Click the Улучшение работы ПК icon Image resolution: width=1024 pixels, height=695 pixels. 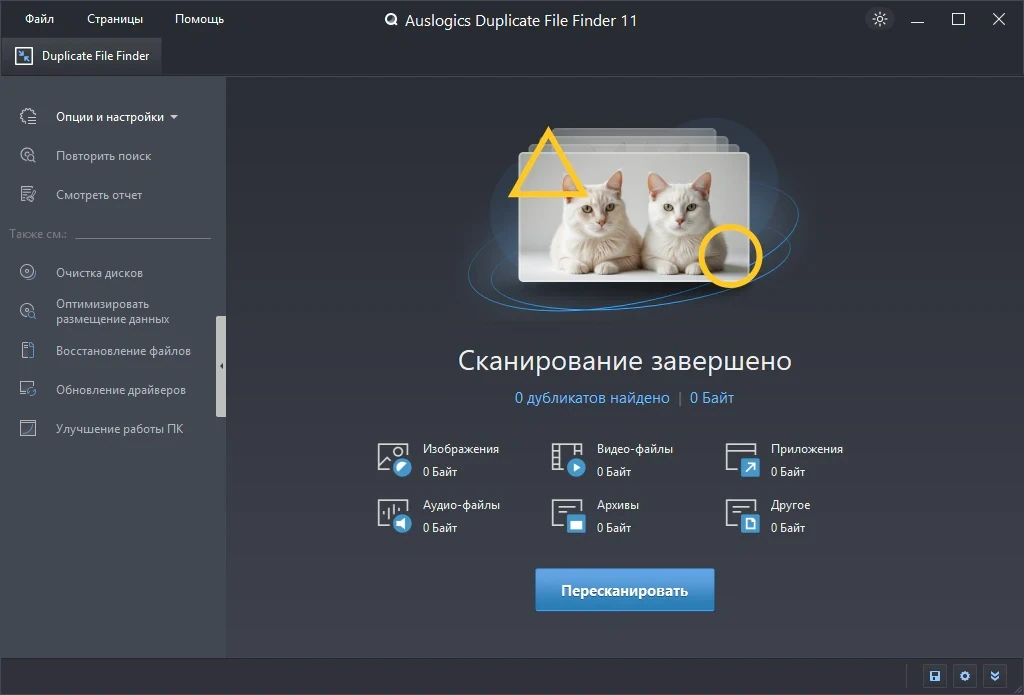[28, 428]
